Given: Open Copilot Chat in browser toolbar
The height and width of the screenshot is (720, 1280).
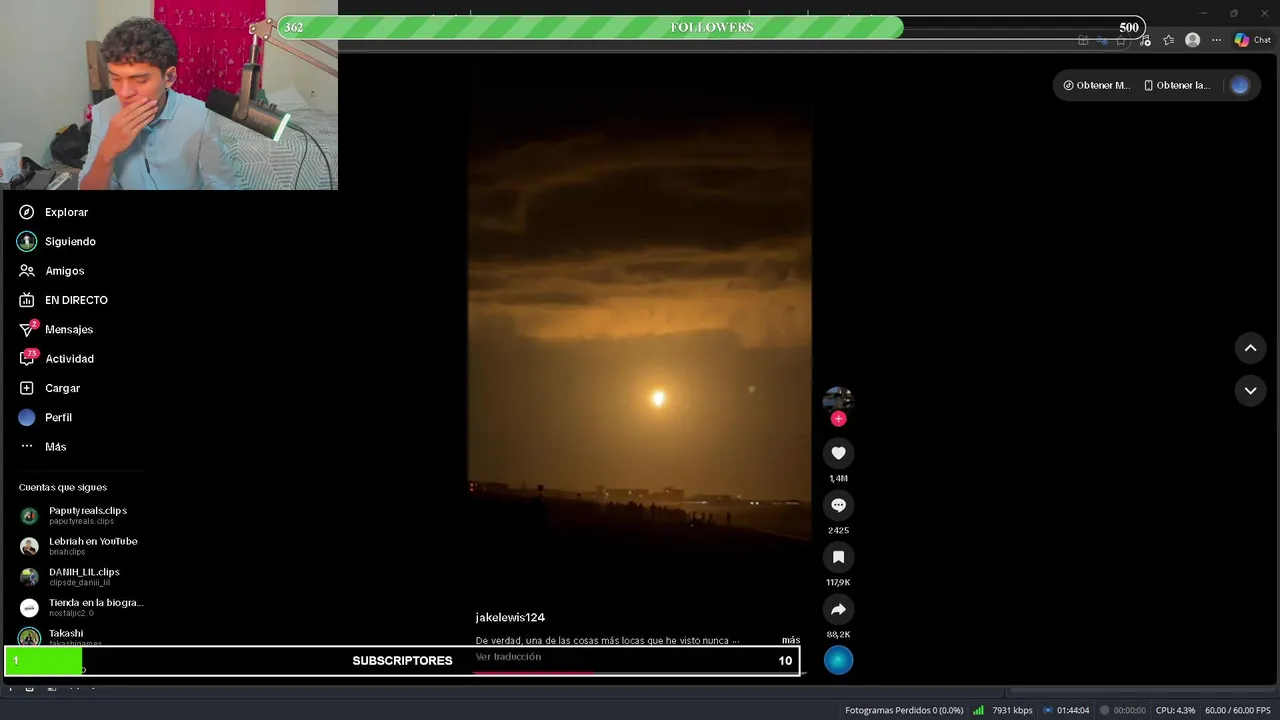Looking at the screenshot, I should 1252,40.
